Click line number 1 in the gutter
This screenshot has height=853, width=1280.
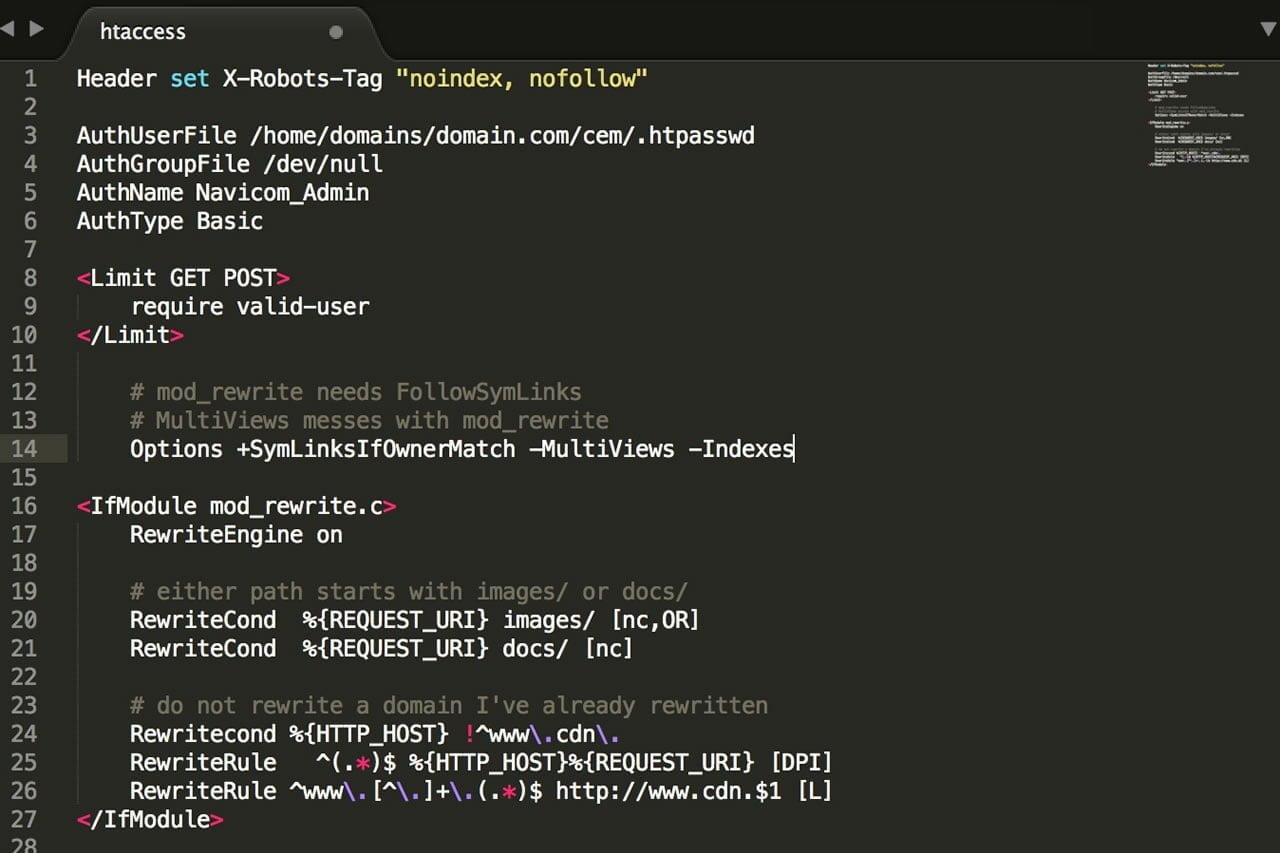click(x=30, y=78)
